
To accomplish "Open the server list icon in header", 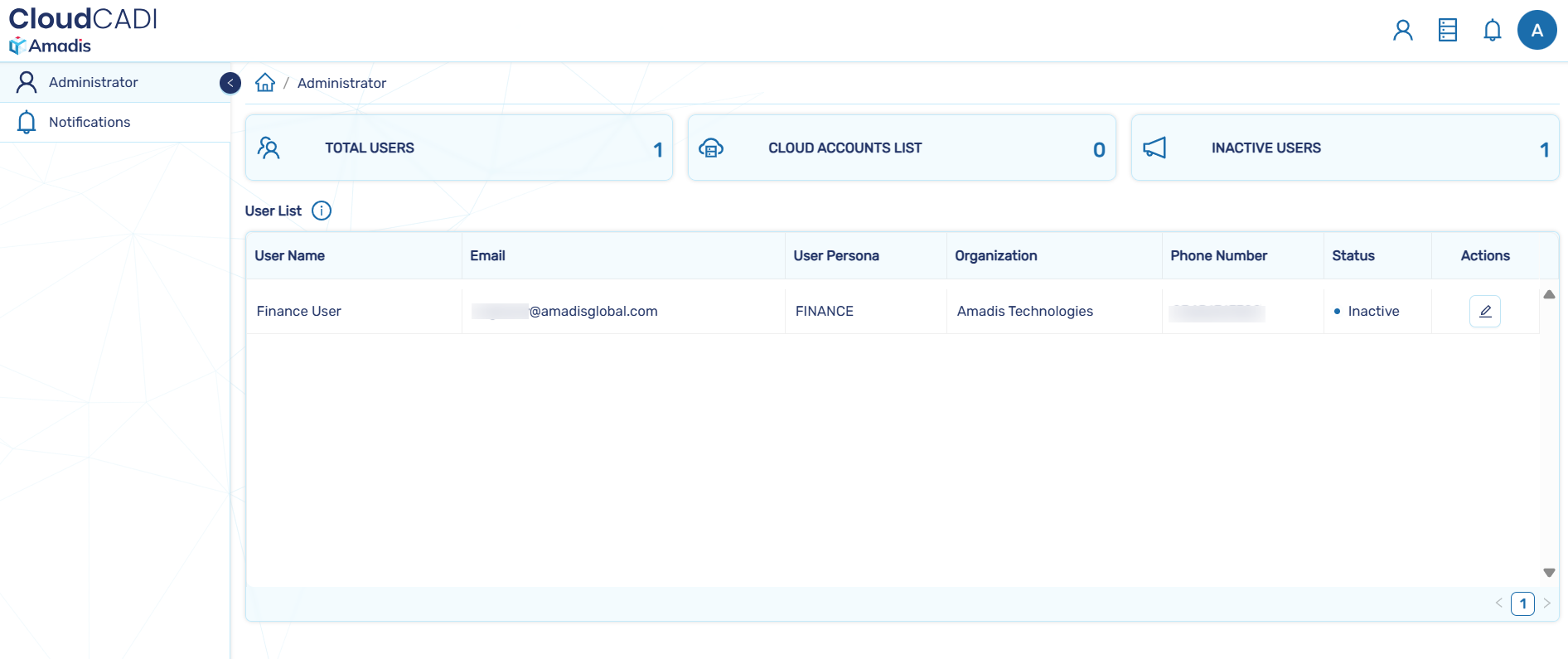I will [x=1447, y=31].
